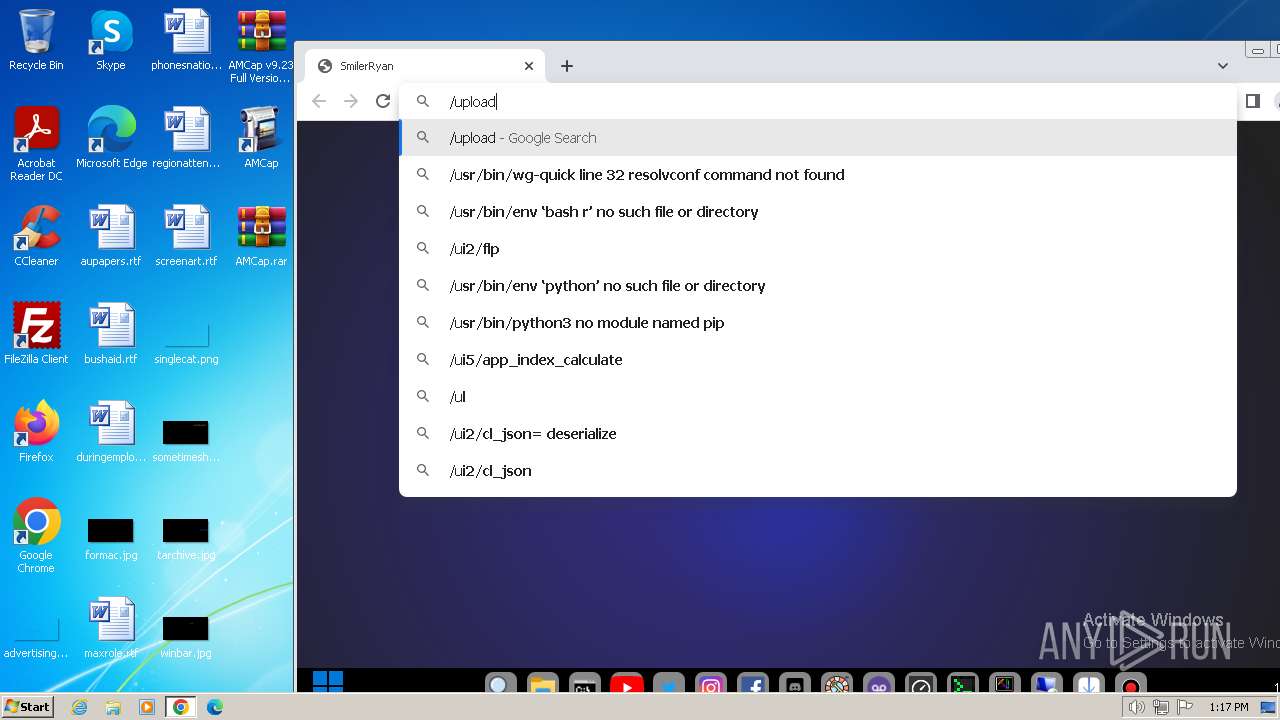The image size is (1280, 720).
Task: Select the '/ui2/flp' suggestion
Action: click(818, 249)
